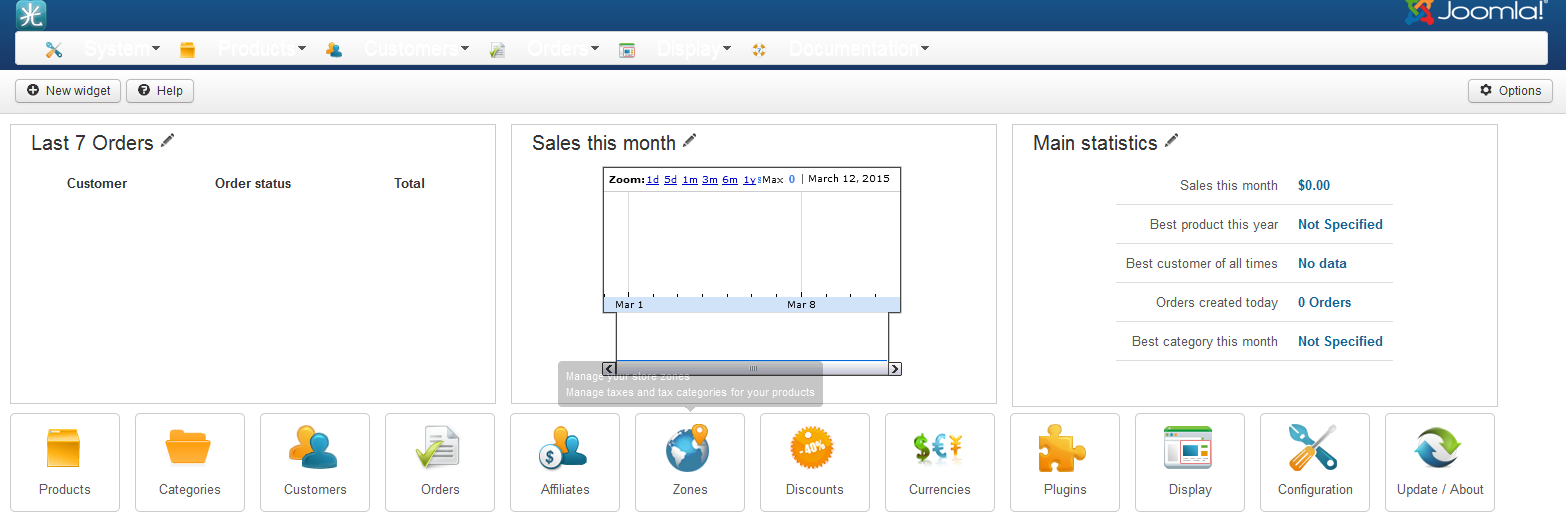This screenshot has height=524, width=1566.
Task: Open the Affiliates icon
Action: (565, 461)
